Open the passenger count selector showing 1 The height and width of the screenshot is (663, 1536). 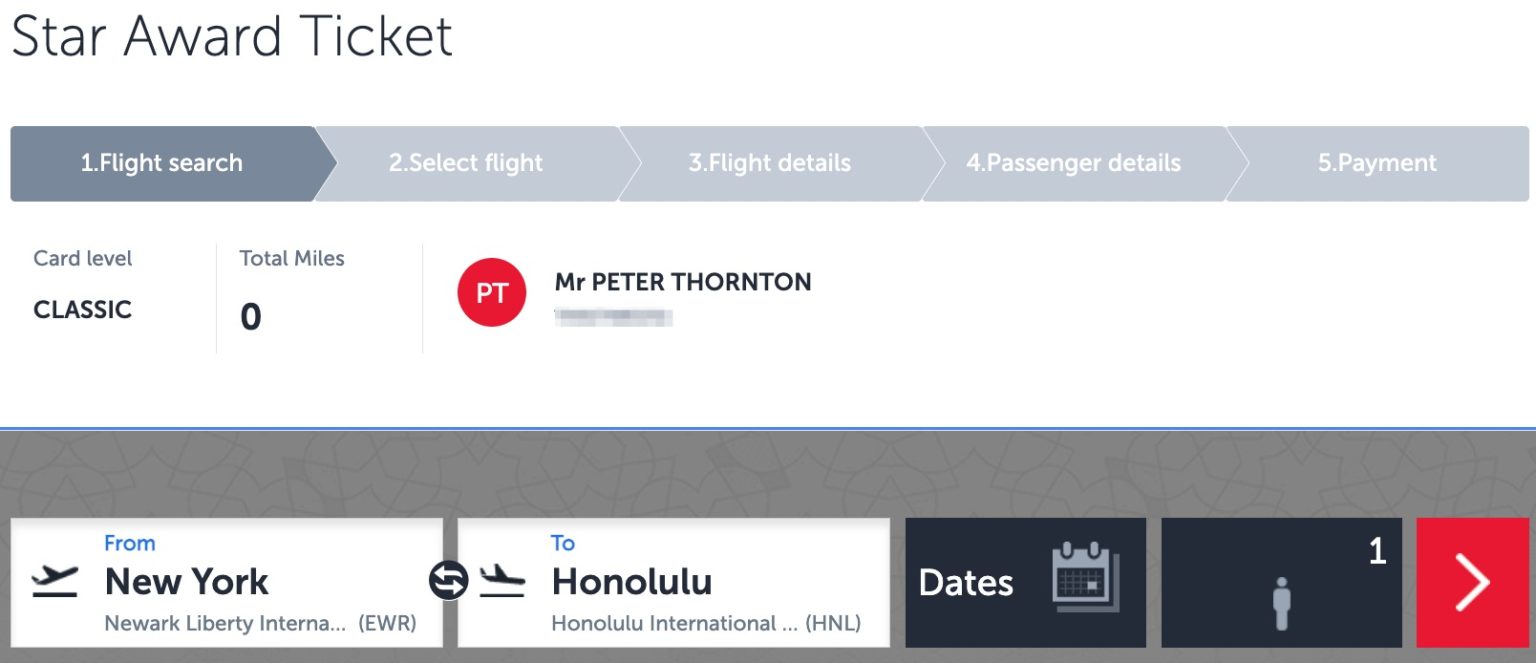coord(1283,582)
